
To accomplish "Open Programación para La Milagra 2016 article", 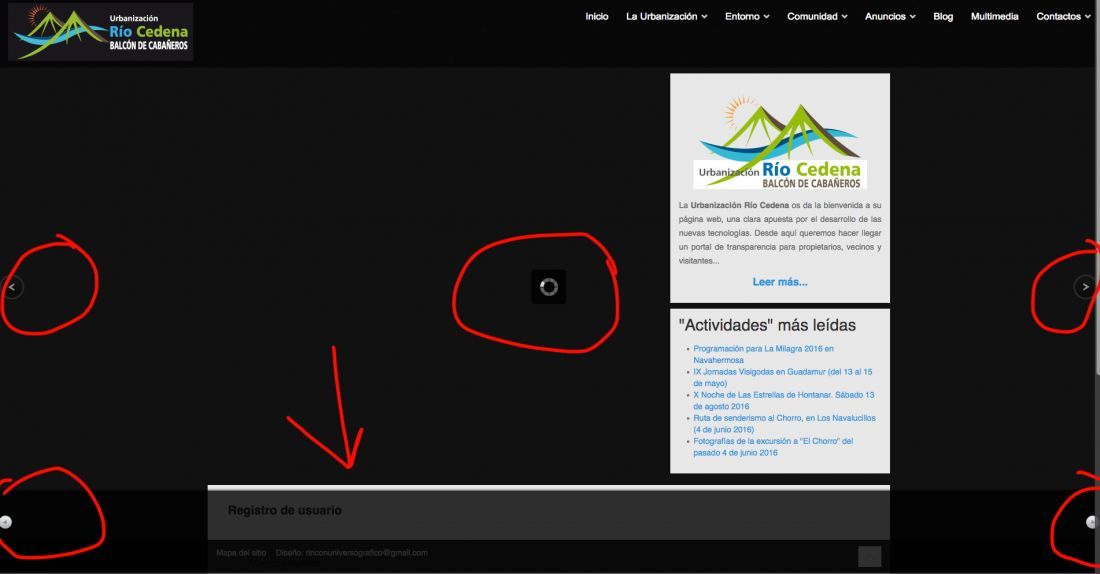I will coord(763,354).
